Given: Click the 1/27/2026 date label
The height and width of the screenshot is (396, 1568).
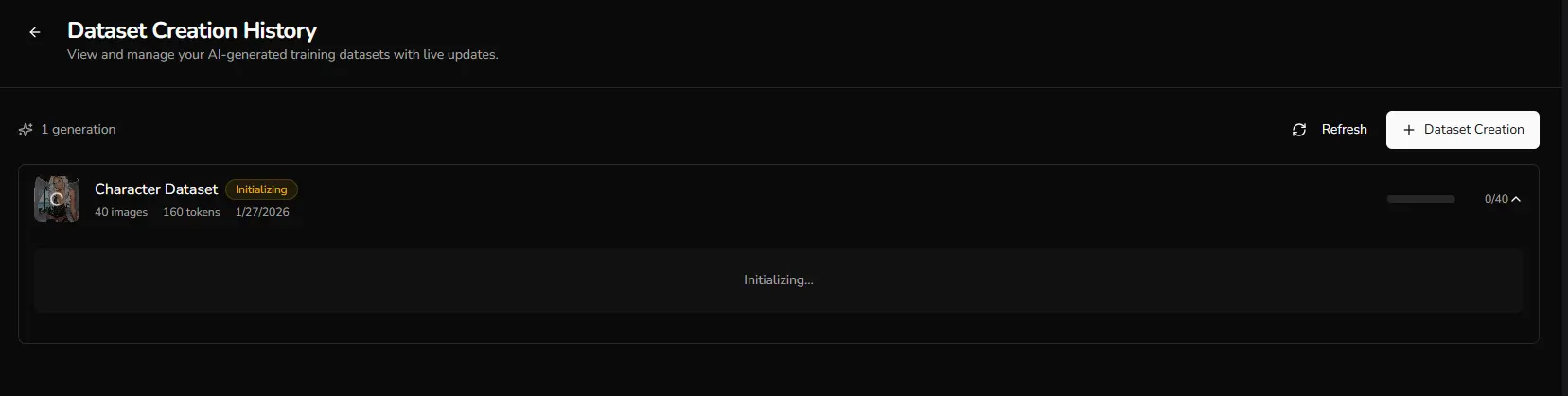Looking at the screenshot, I should tap(262, 212).
